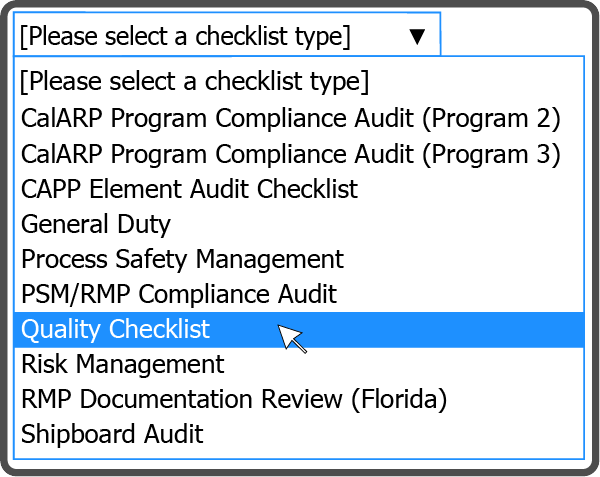Click the highlighted Quality Checklist option
Screen dimensions: 600x477
(116, 329)
